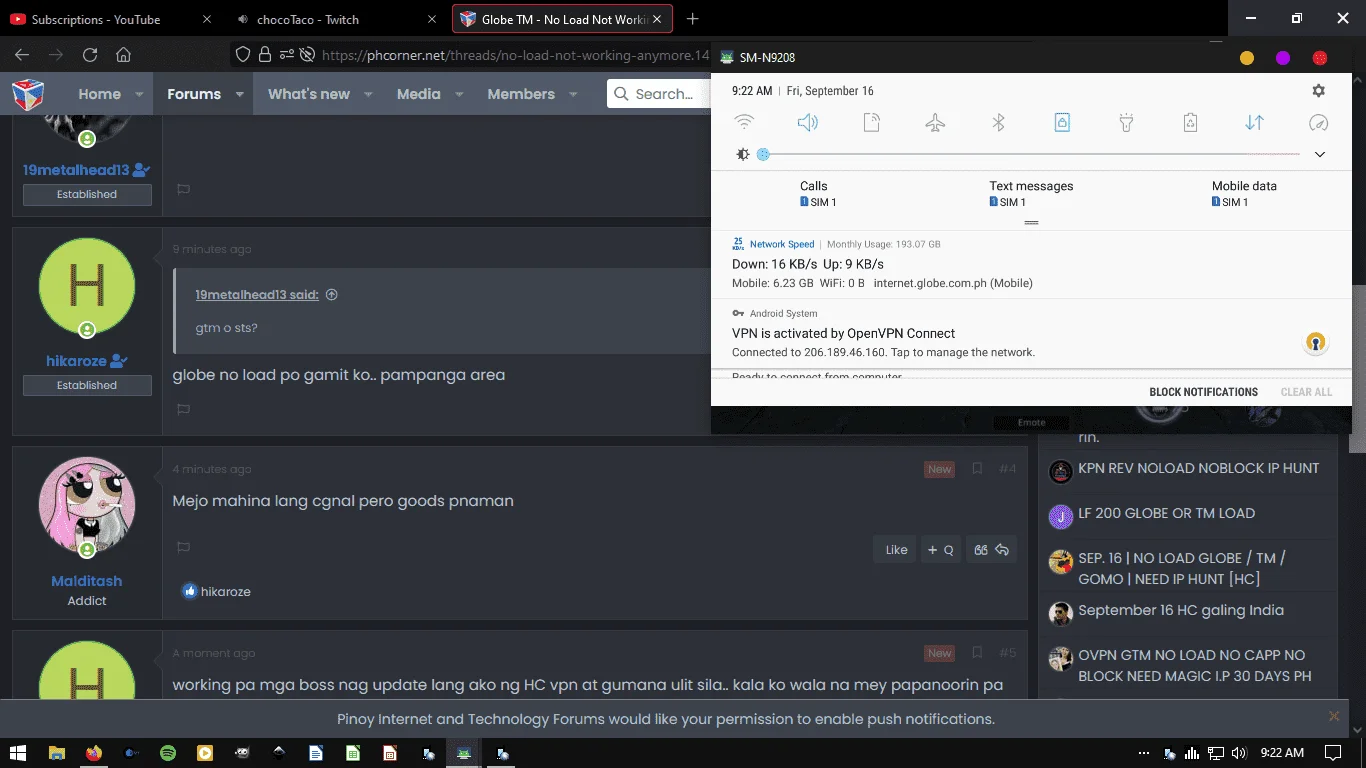Reload the phcorner page

(90, 55)
